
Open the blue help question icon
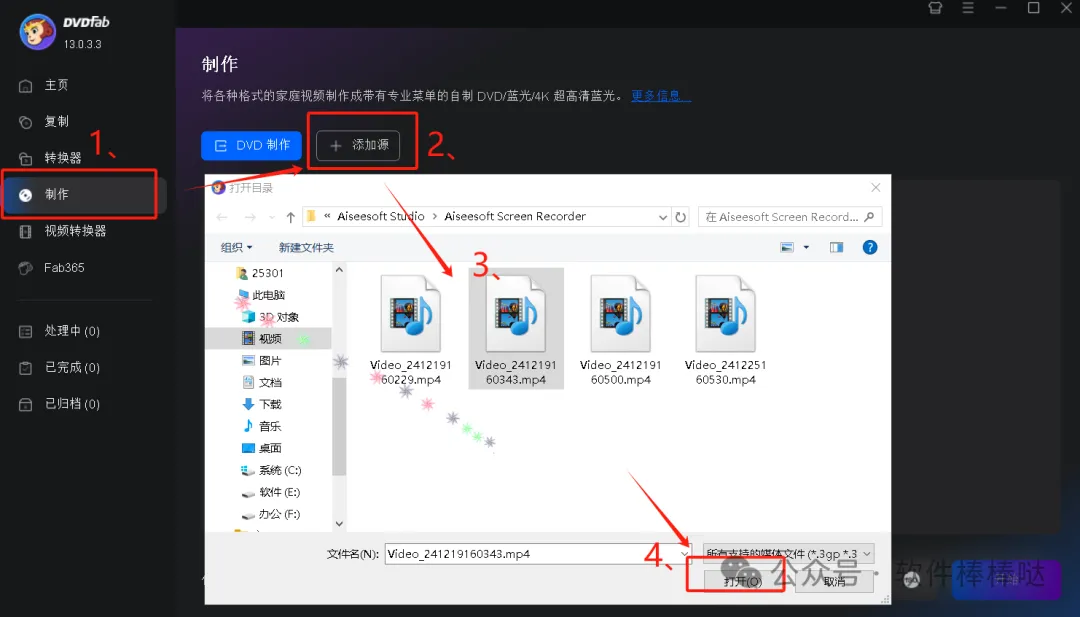coord(870,247)
